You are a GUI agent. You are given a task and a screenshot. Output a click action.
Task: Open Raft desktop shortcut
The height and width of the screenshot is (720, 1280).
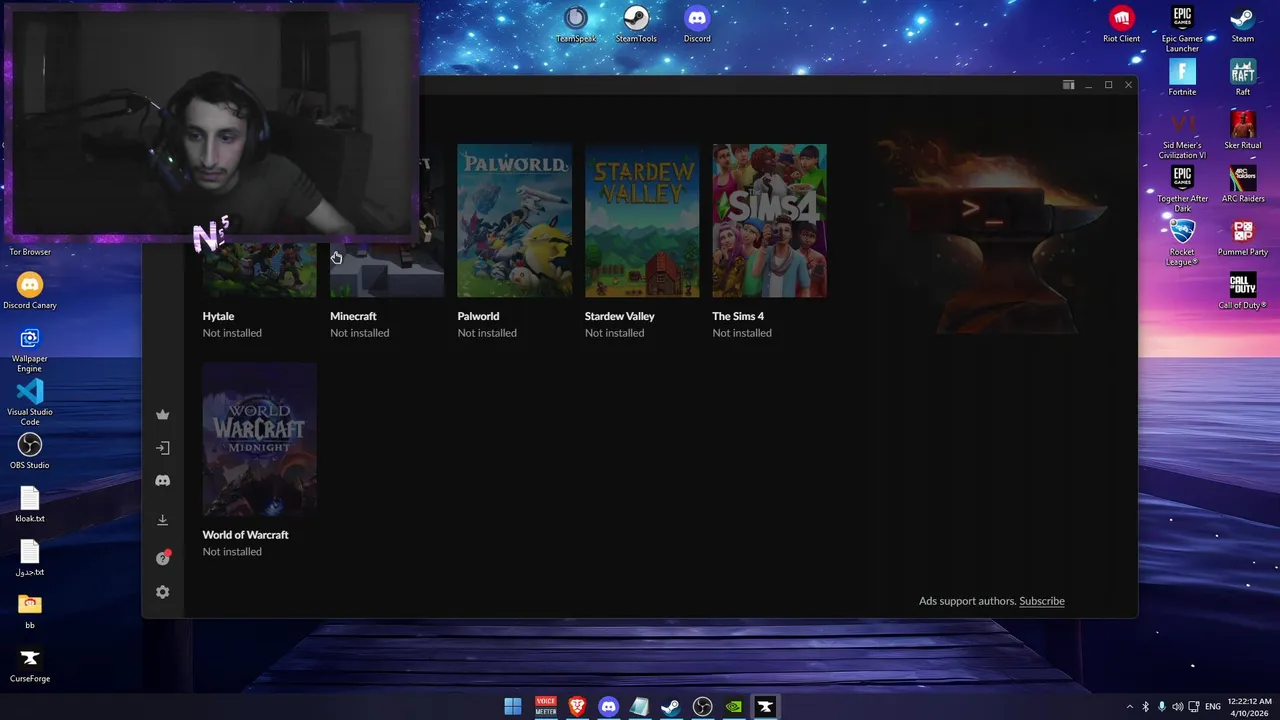[1243, 77]
